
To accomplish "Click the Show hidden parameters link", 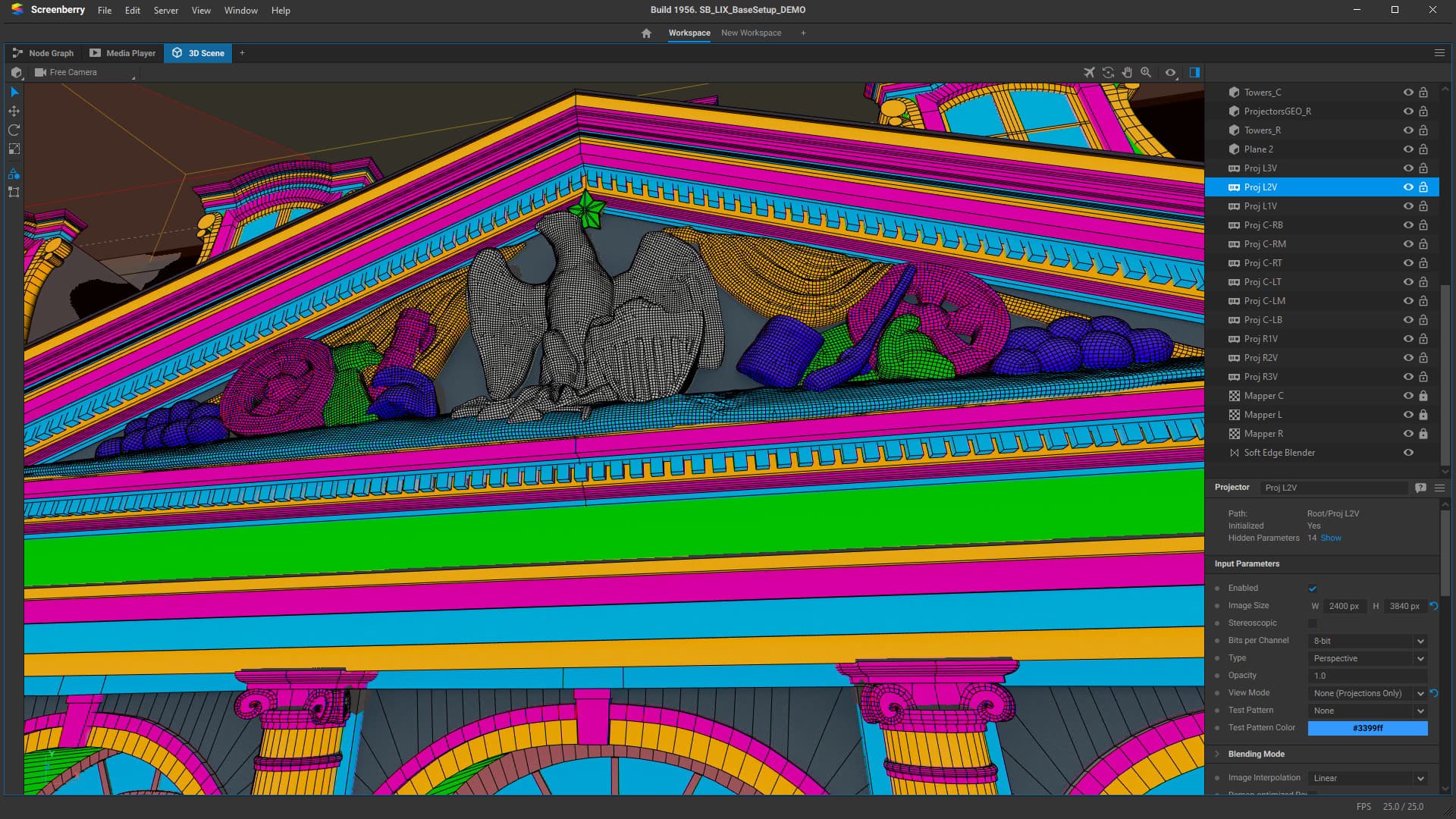I will [x=1331, y=538].
